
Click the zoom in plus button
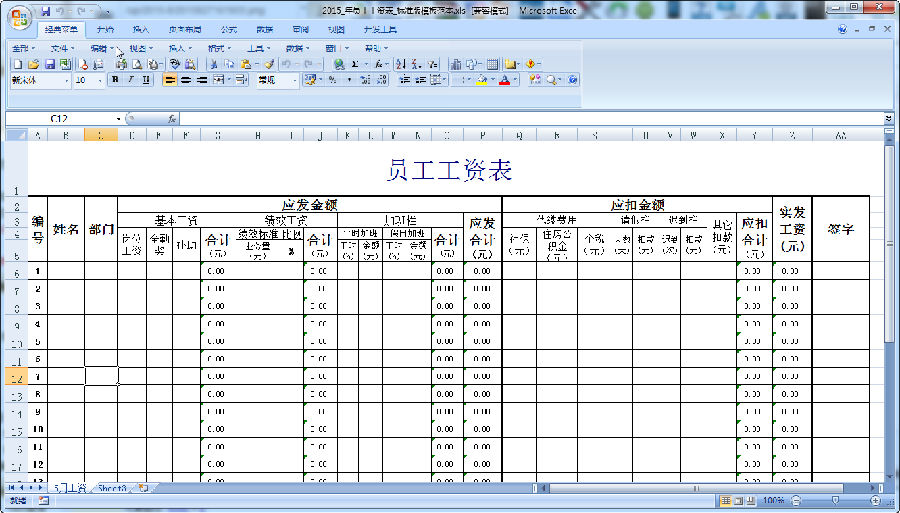coord(875,501)
